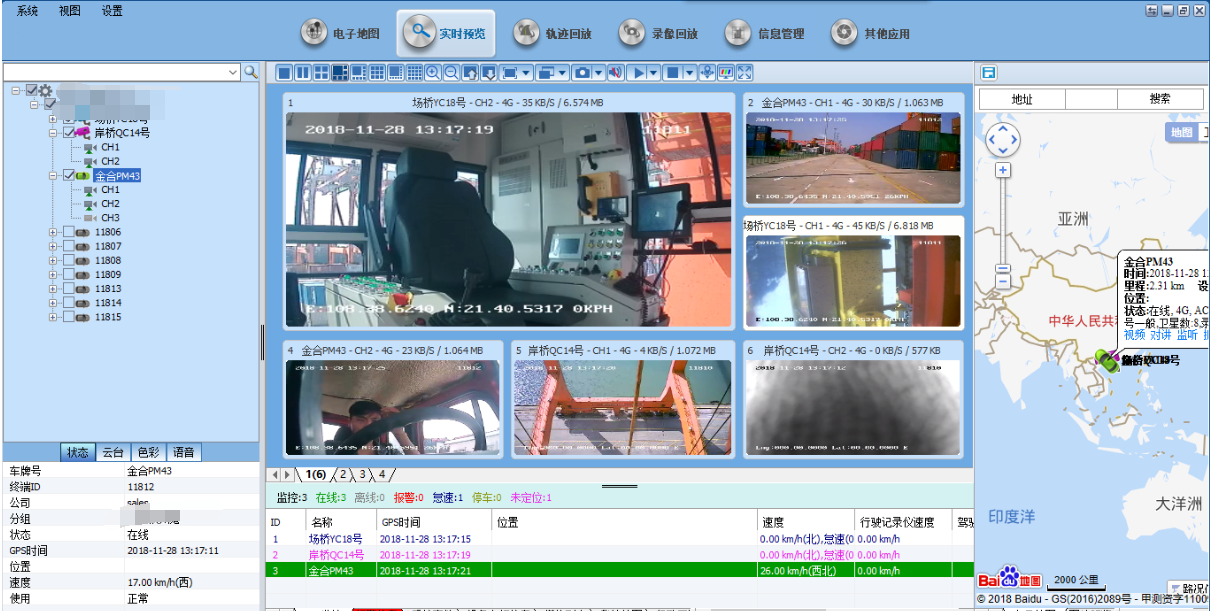Toggle the mute speaker icon in toolbar
The image size is (1211, 611).
[615, 73]
